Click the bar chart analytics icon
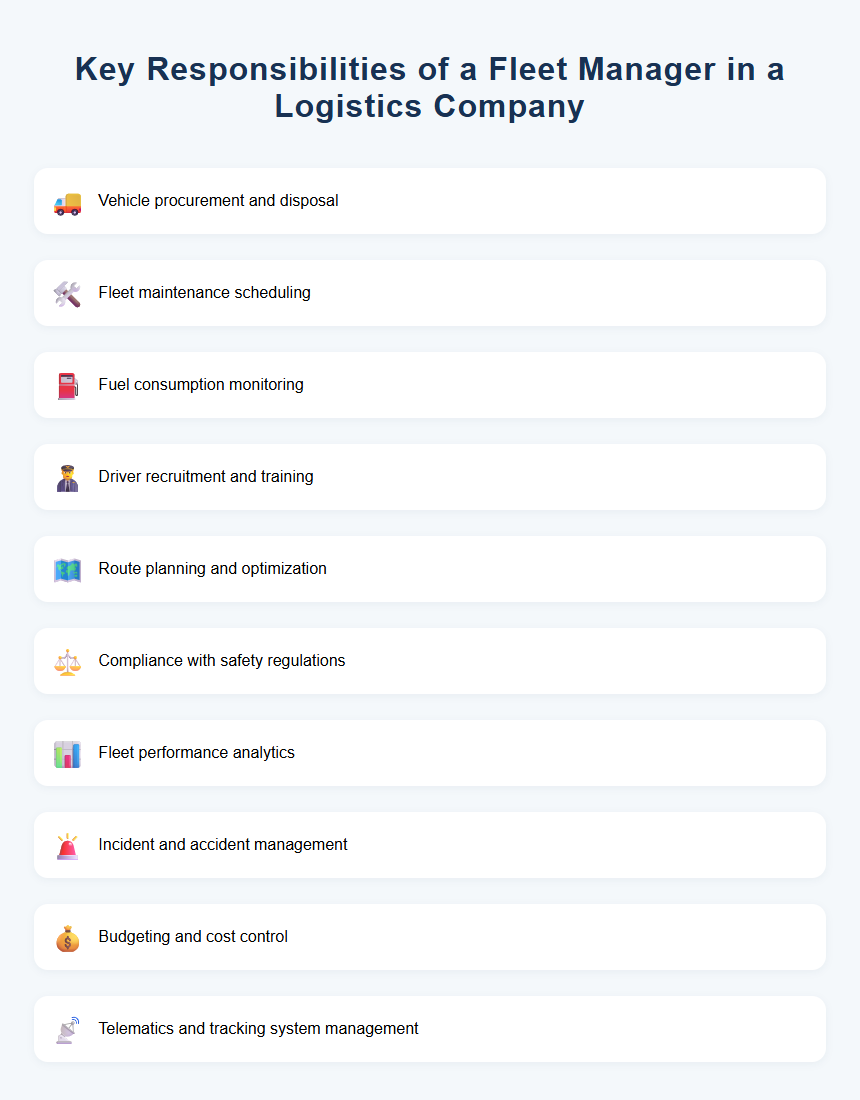This screenshot has height=1100, width=860. pyautogui.click(x=67, y=754)
